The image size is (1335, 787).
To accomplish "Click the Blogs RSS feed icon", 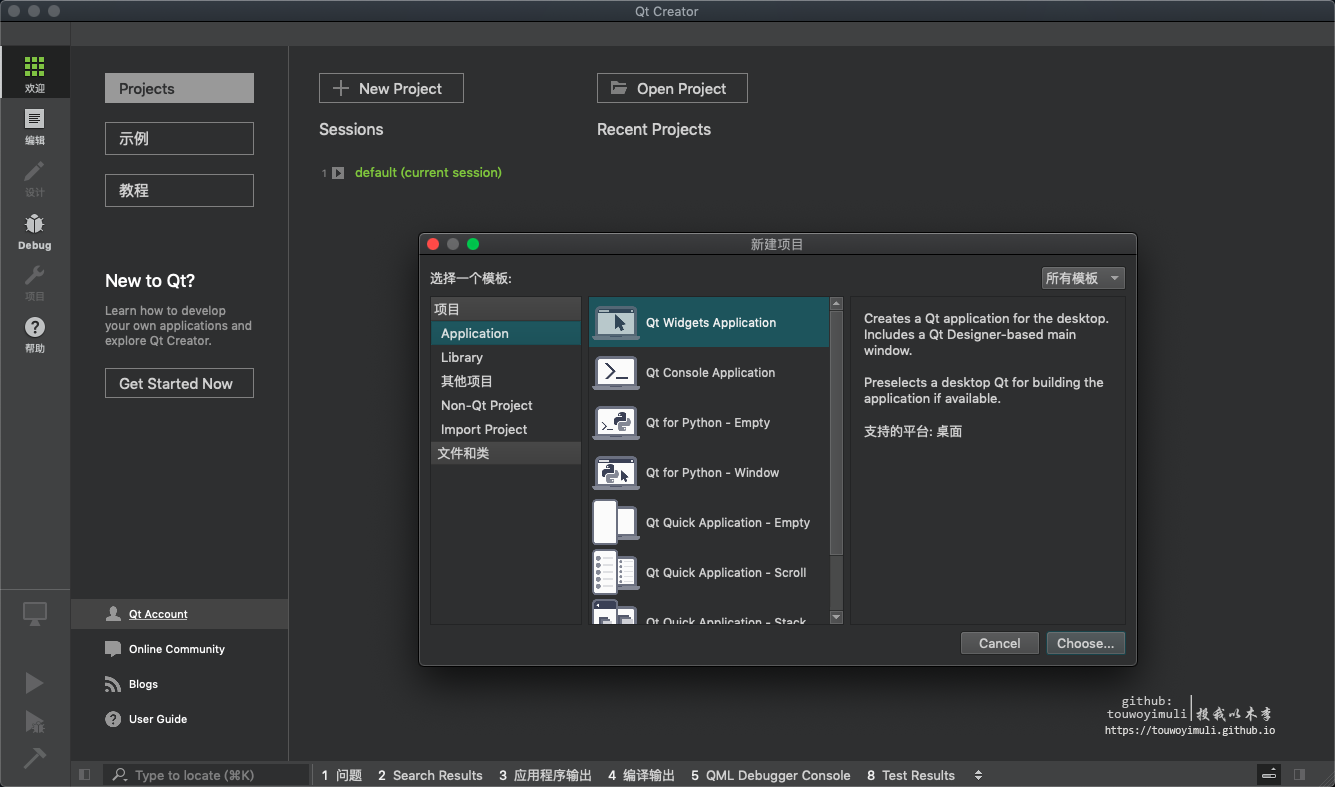I will 113,684.
